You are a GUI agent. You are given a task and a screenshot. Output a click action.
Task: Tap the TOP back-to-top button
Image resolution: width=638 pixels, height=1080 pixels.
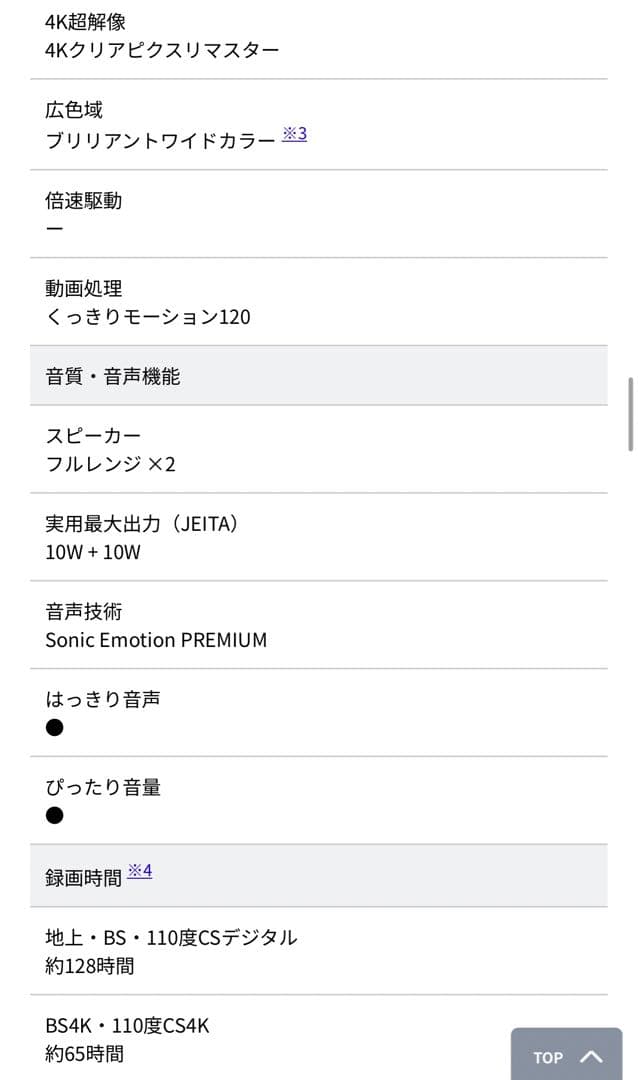566,1056
